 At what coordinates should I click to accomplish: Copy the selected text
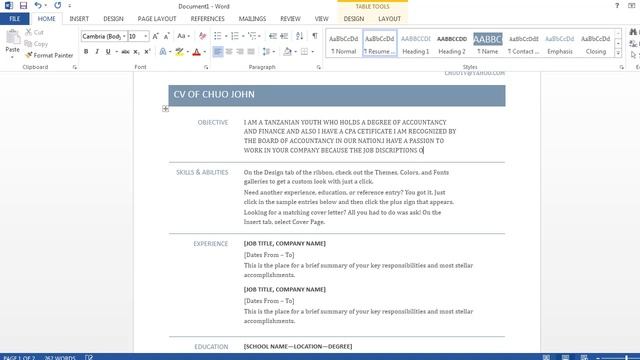[36, 44]
